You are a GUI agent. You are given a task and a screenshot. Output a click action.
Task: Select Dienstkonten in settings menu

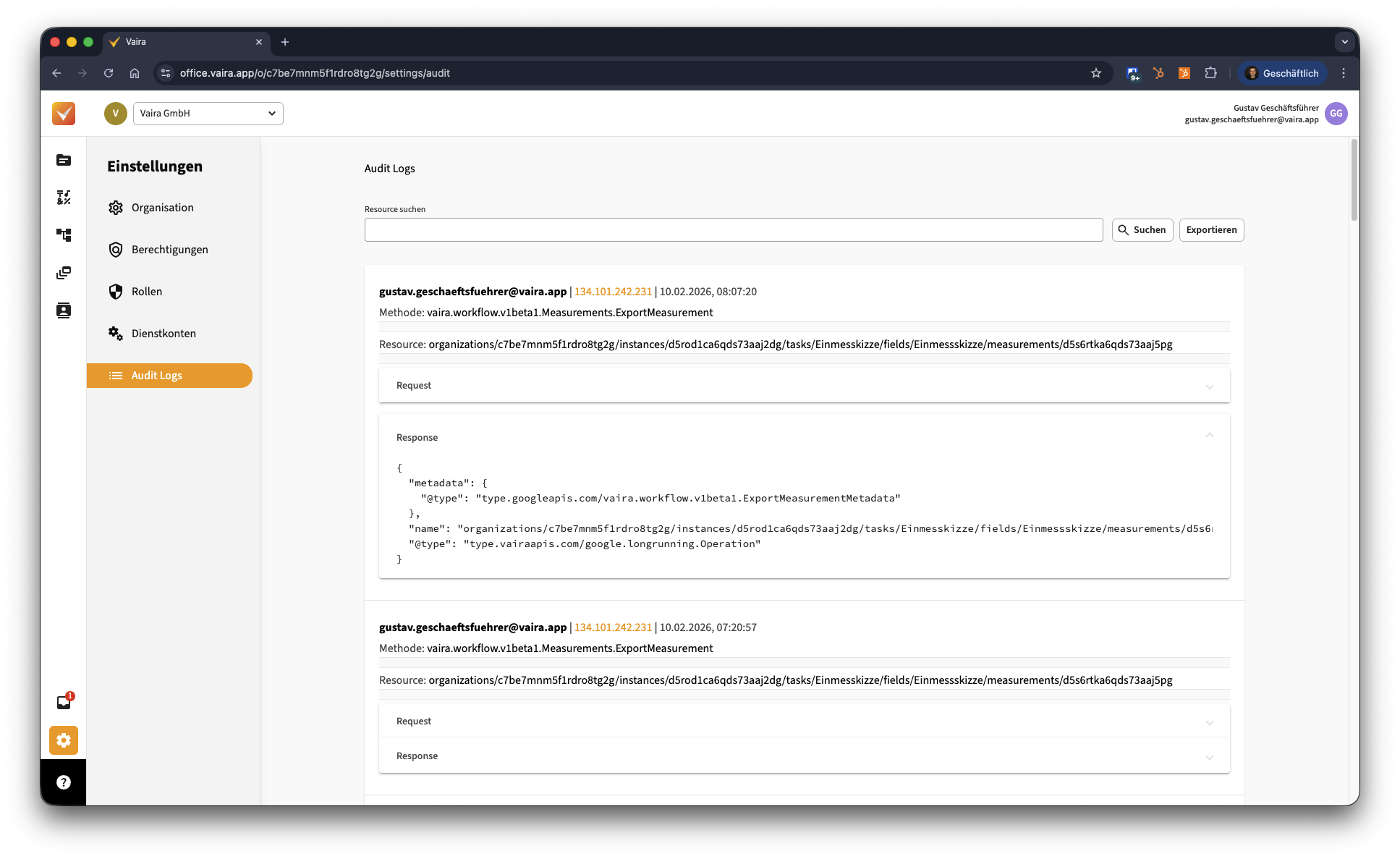(x=164, y=334)
